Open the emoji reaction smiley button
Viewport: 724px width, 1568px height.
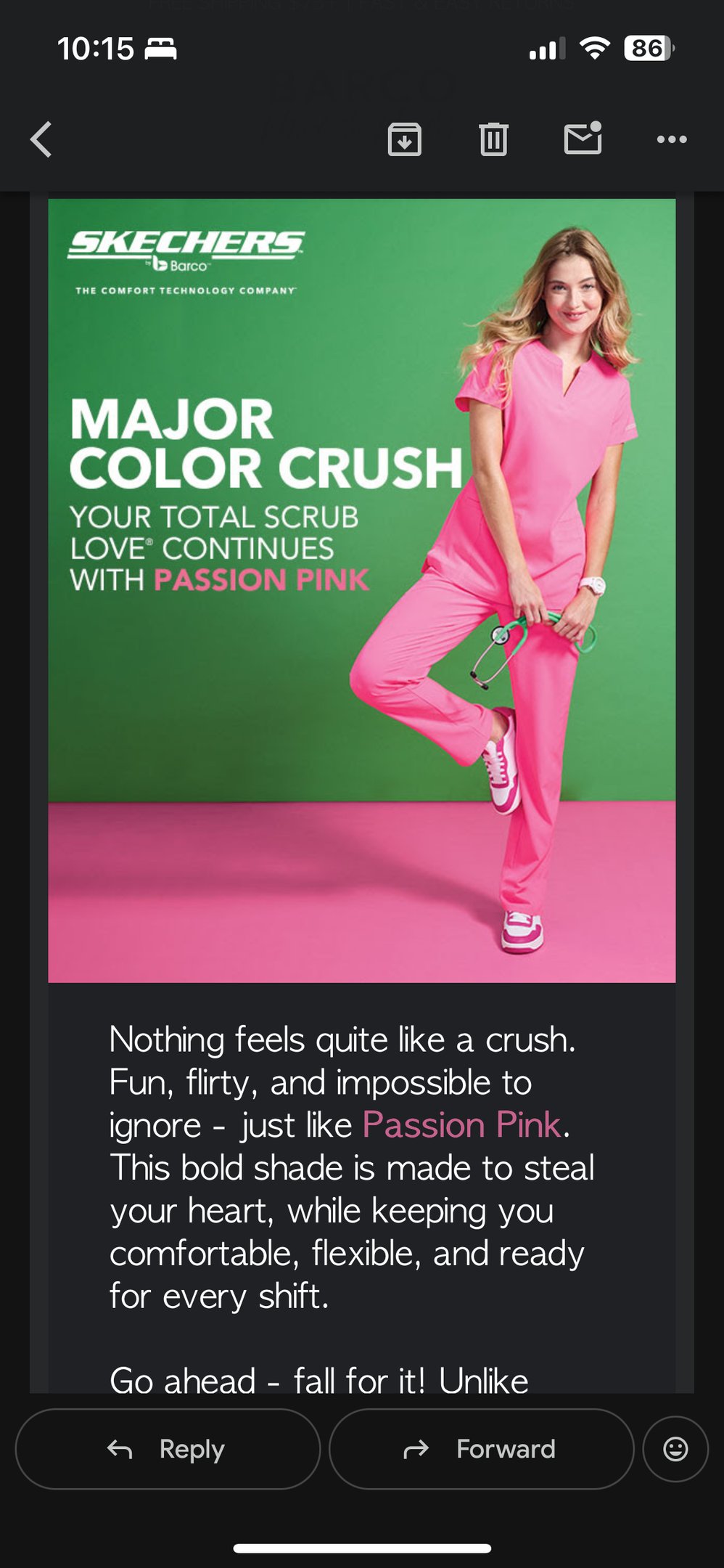[x=675, y=1449]
